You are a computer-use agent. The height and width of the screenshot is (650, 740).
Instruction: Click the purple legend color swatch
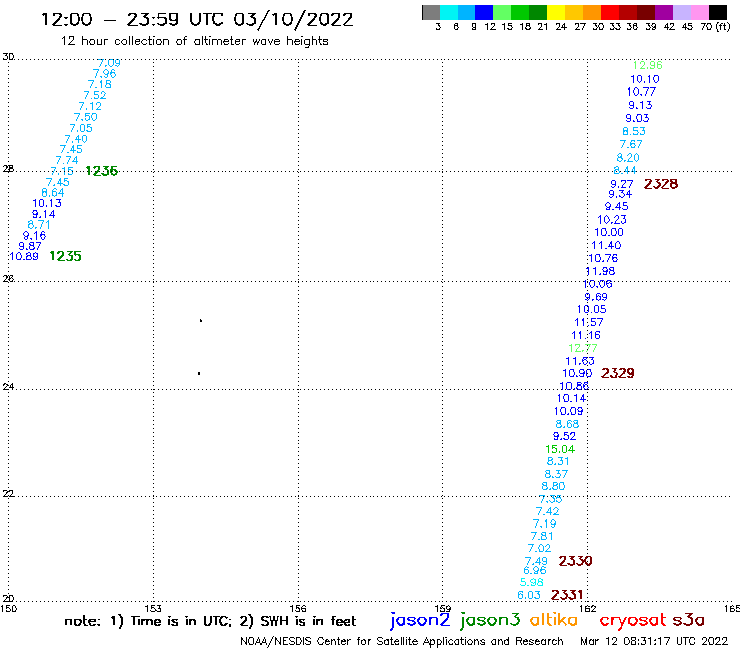[x=664, y=12]
